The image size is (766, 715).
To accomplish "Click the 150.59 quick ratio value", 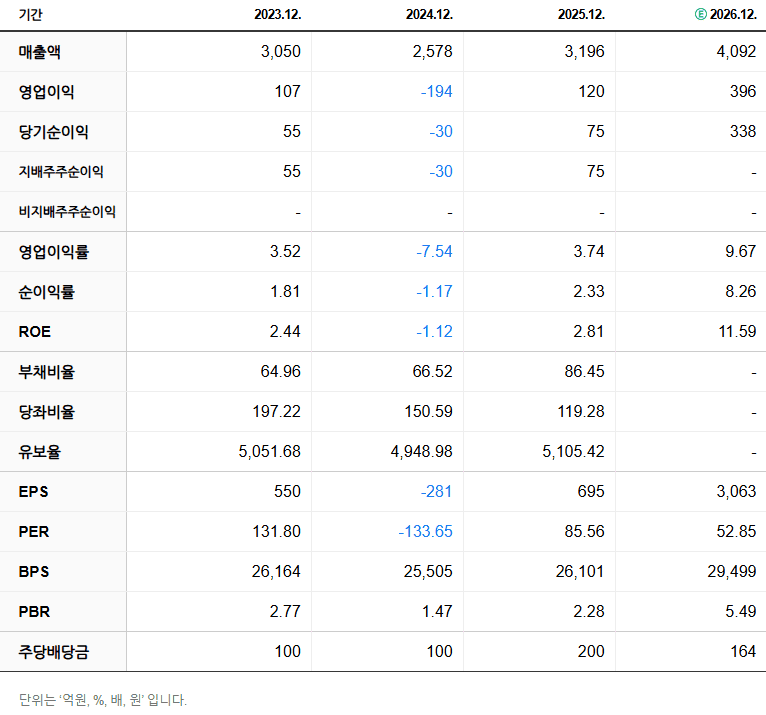I will click(429, 412).
